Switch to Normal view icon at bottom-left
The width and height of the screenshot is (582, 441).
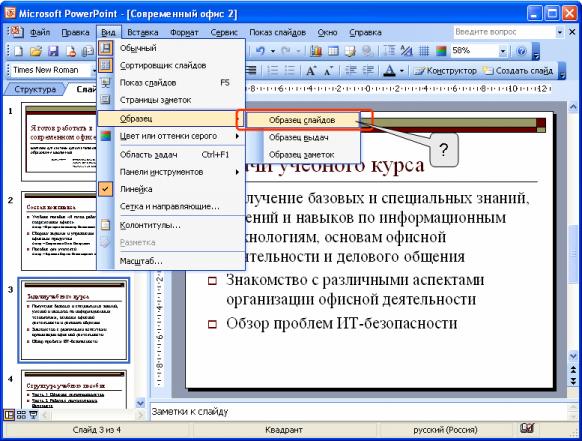pyautogui.click(x=9, y=415)
